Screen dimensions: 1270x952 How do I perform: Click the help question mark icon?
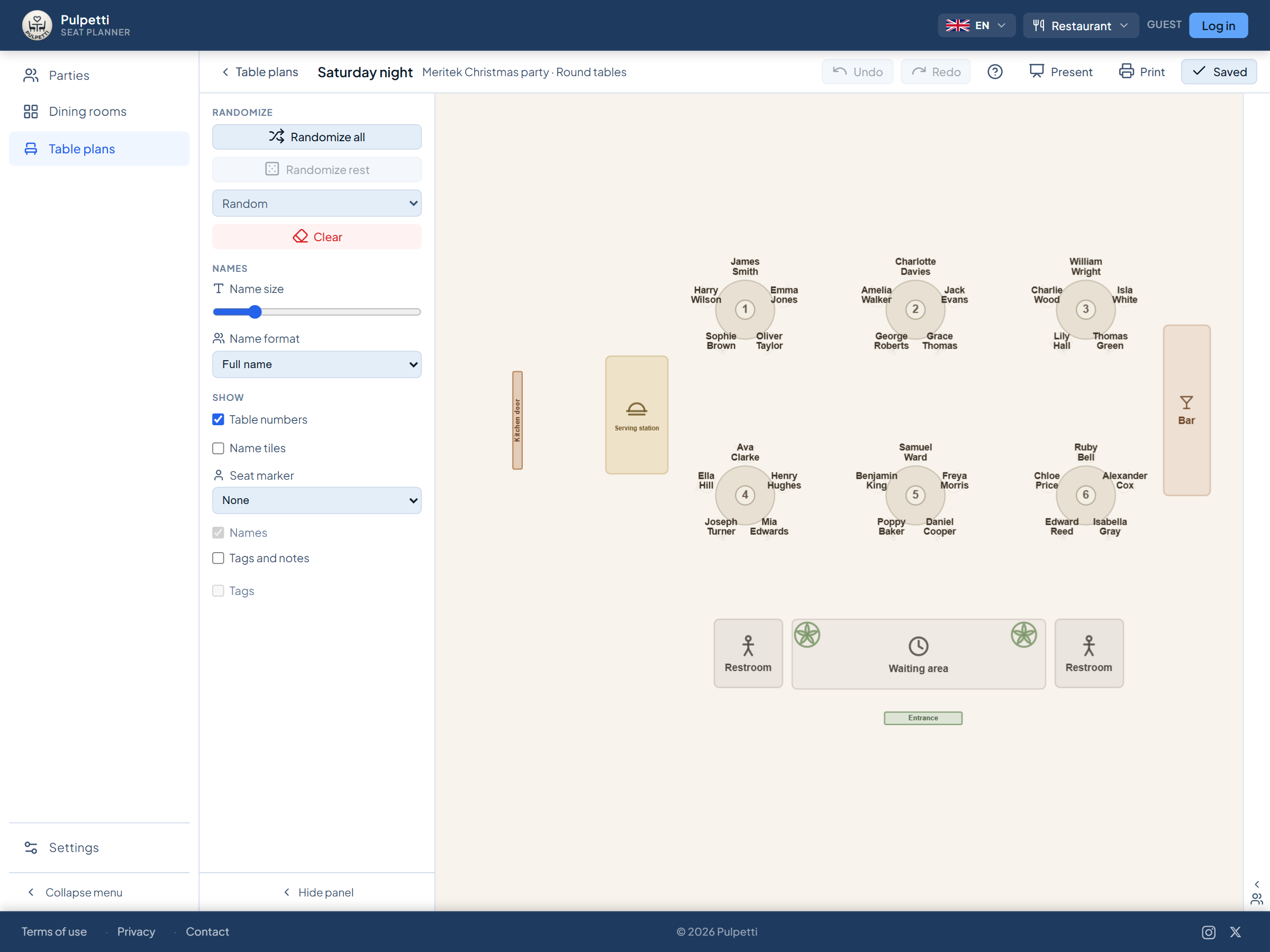pyautogui.click(x=995, y=72)
